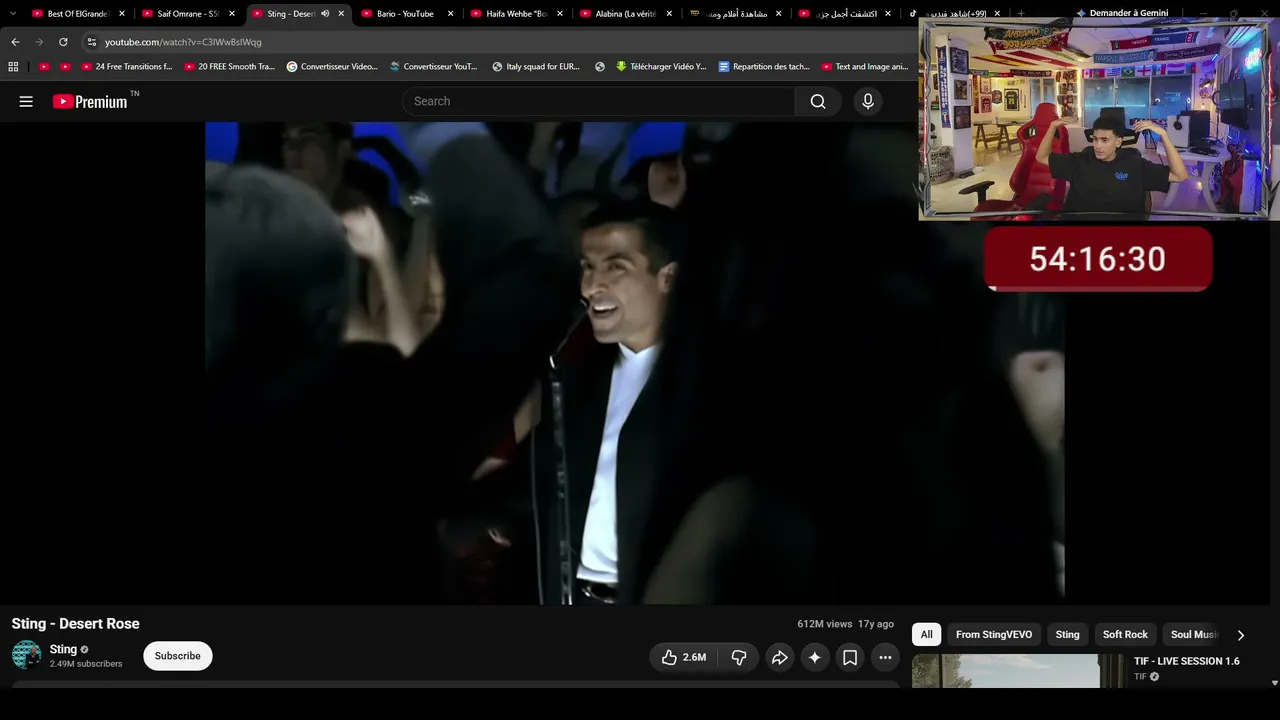1280x720 pixels.
Task: Open Demander à Gemini button
Action: (x=1122, y=13)
